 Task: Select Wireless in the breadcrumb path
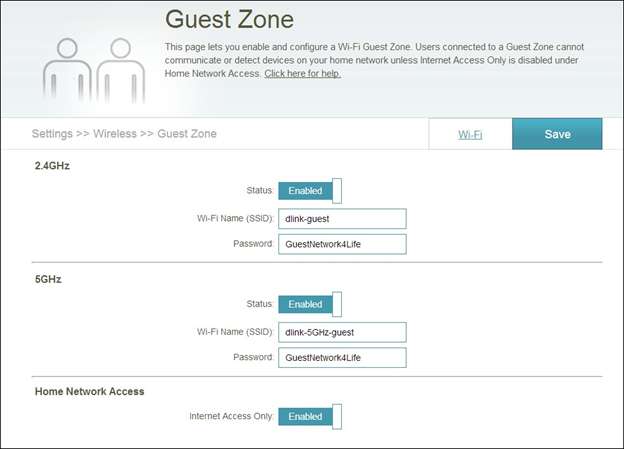[x=115, y=134]
